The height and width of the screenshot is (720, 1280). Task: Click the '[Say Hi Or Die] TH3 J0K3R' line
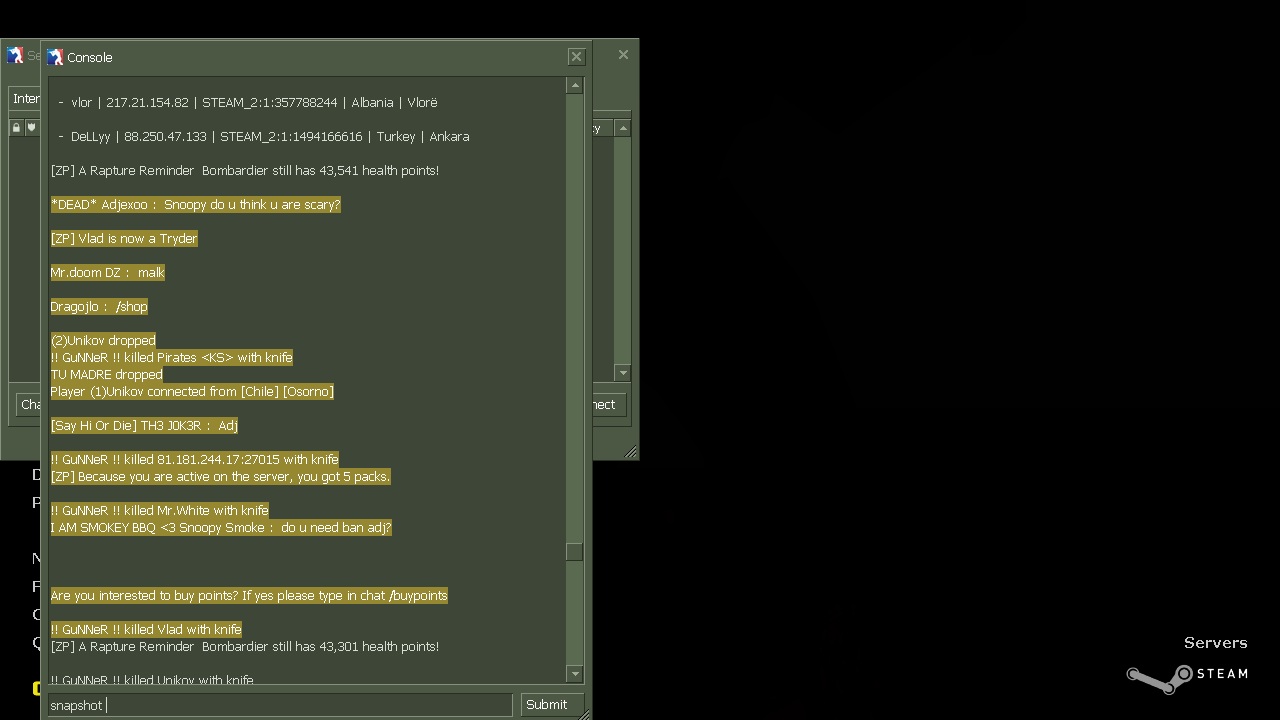pyautogui.click(x=144, y=425)
